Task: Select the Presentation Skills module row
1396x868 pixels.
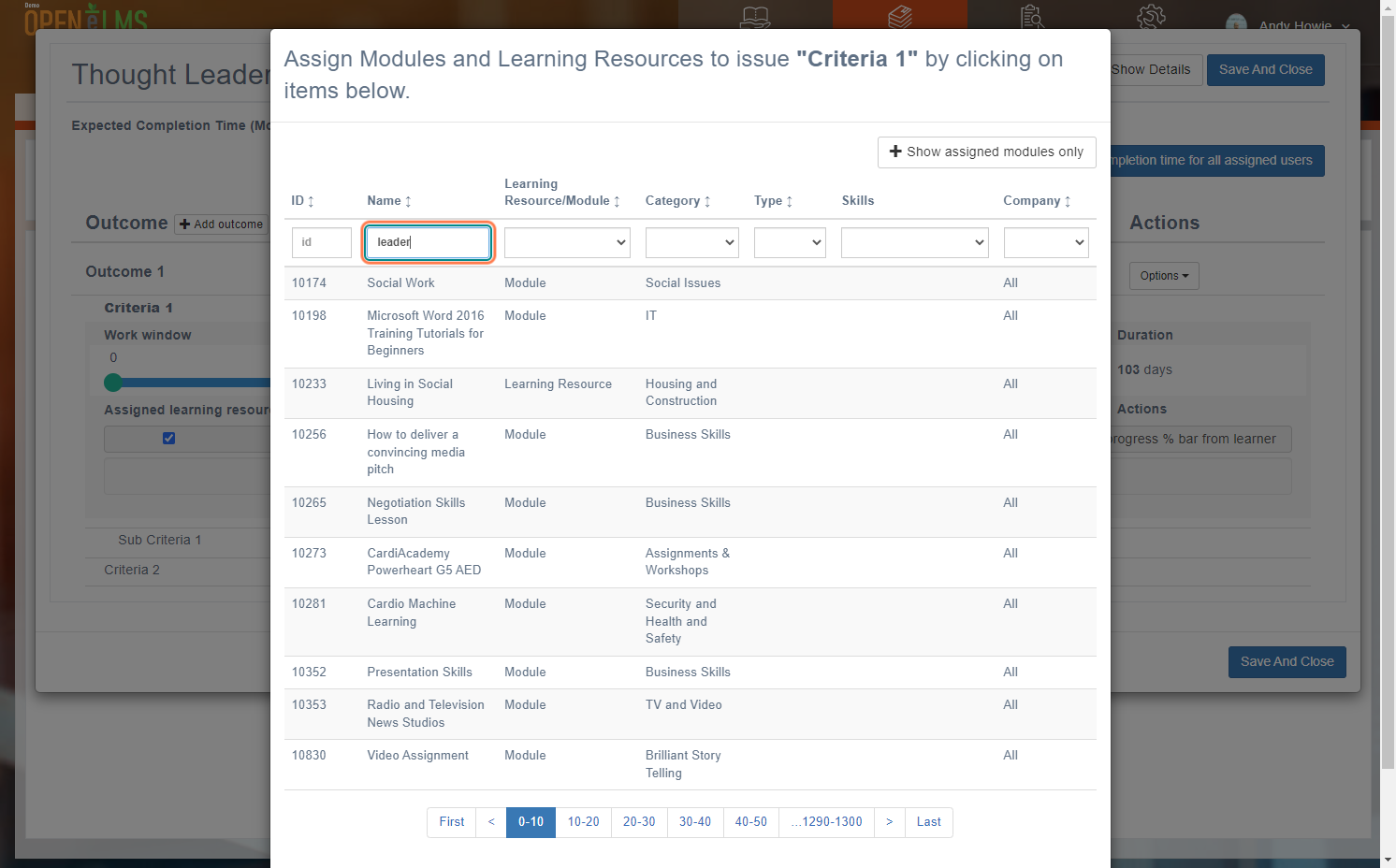Action: (x=690, y=673)
